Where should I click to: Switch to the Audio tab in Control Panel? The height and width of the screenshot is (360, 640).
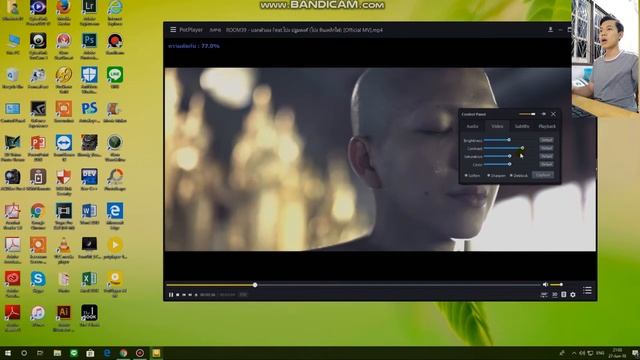[x=472, y=126]
